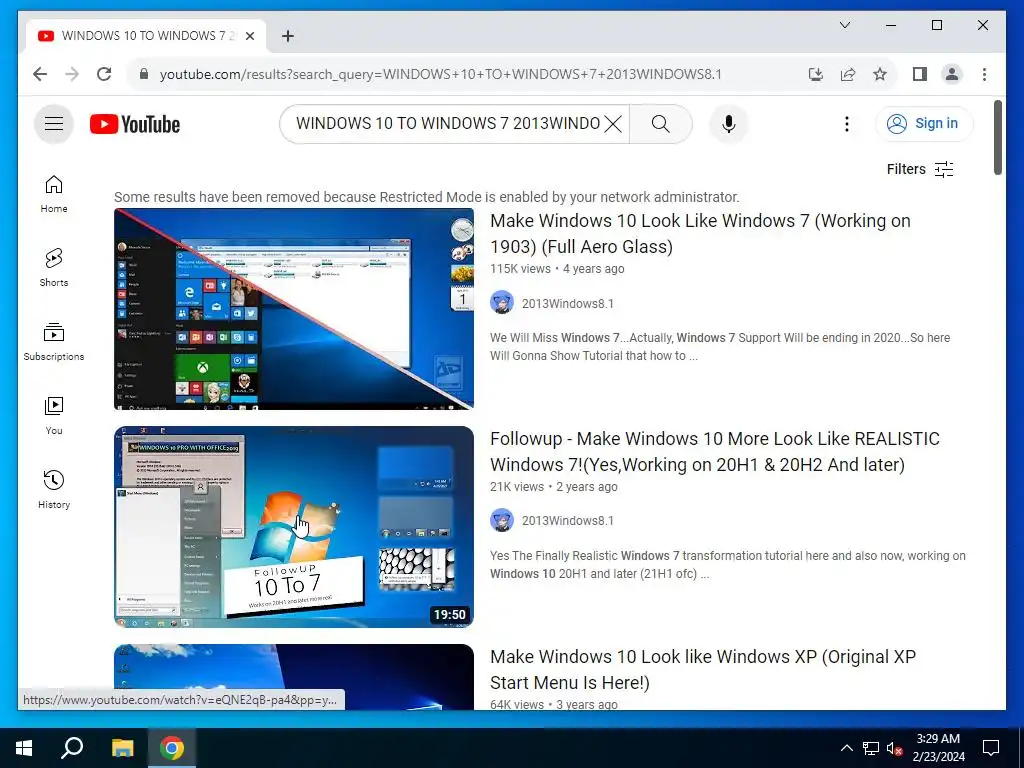Click the '115K views • 4 years ago' text
Screen dimensions: 1024x768
point(557,268)
